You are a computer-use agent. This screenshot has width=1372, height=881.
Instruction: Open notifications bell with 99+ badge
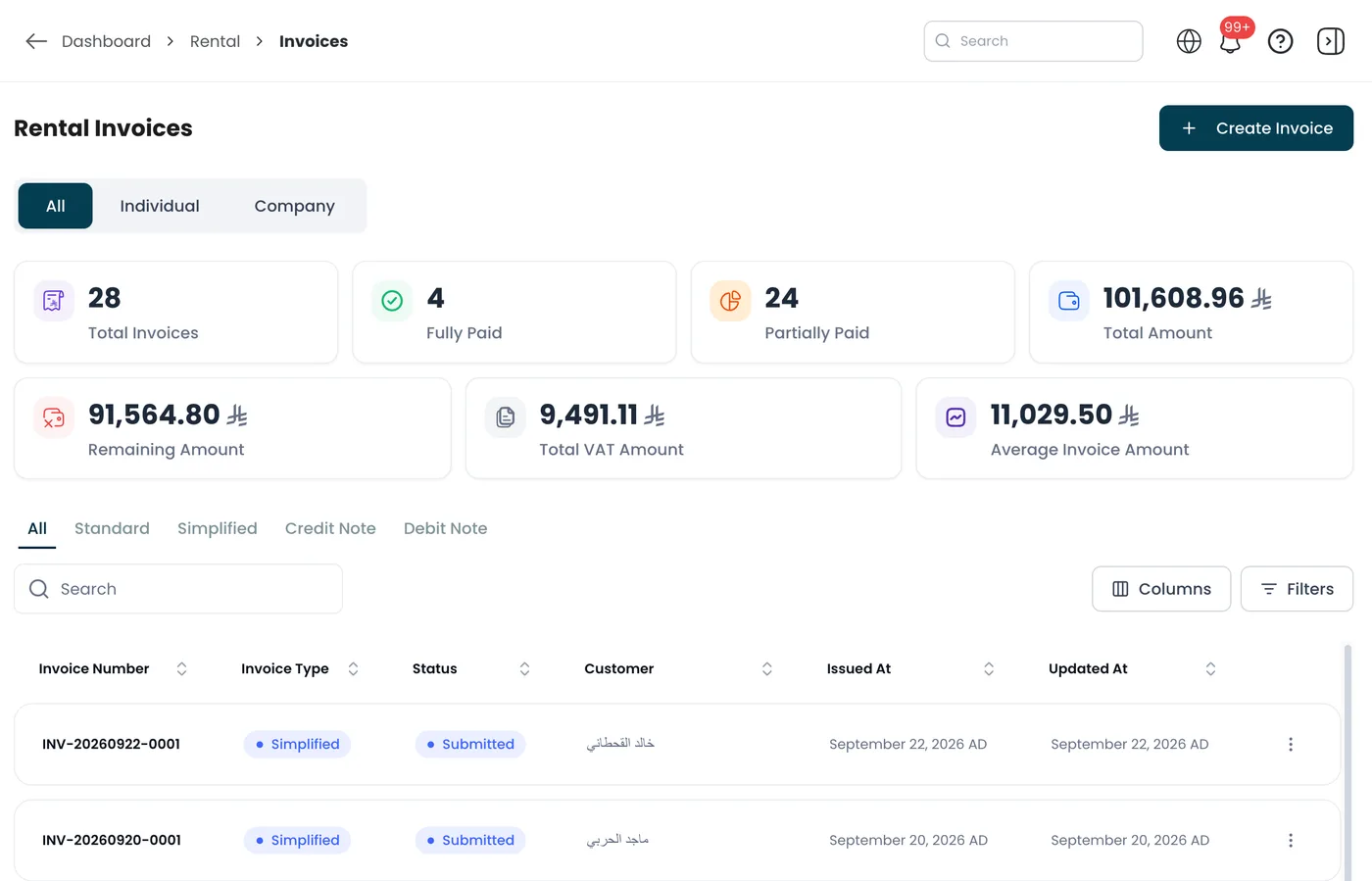[x=1231, y=42]
